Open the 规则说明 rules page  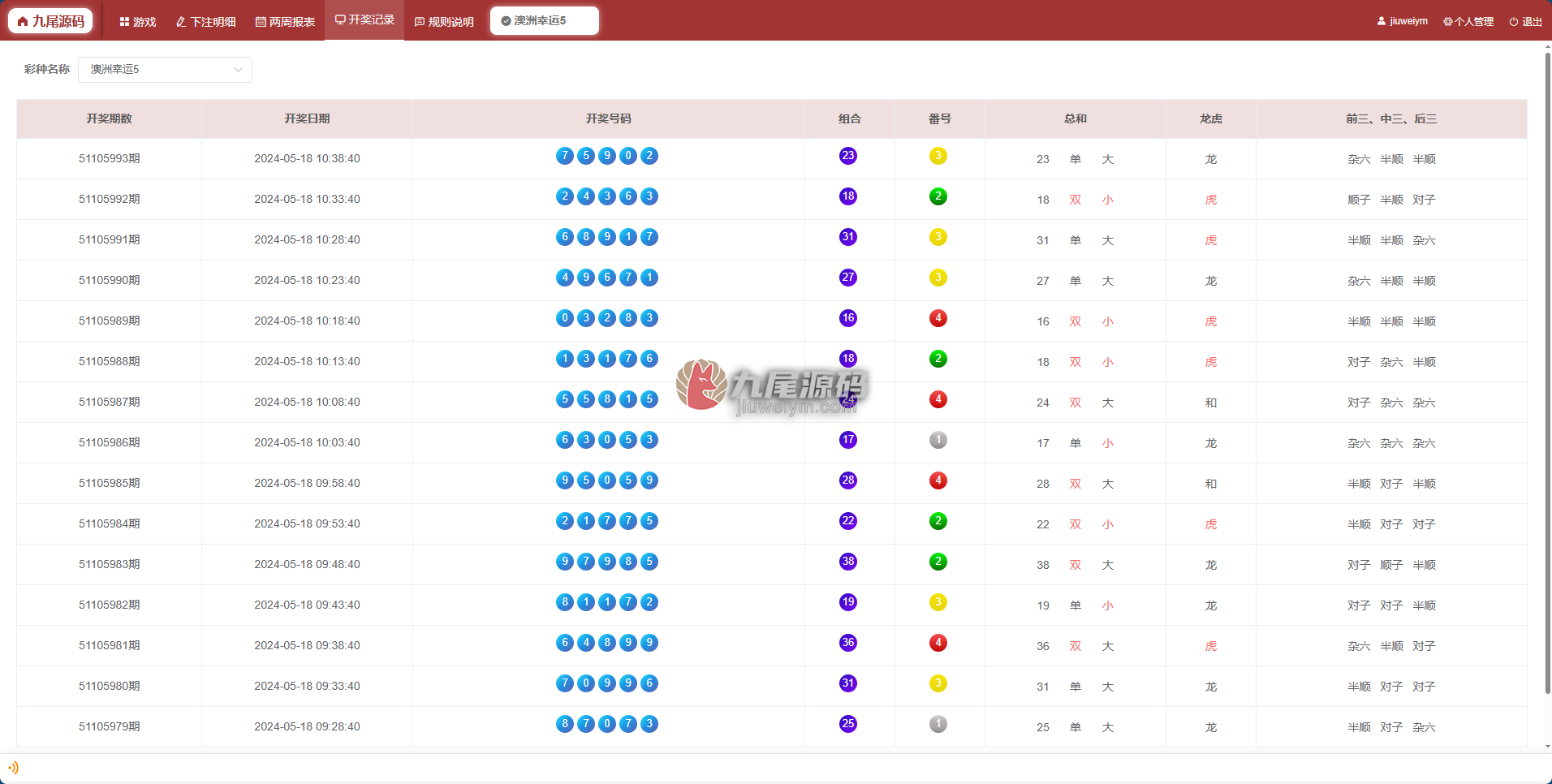[444, 22]
